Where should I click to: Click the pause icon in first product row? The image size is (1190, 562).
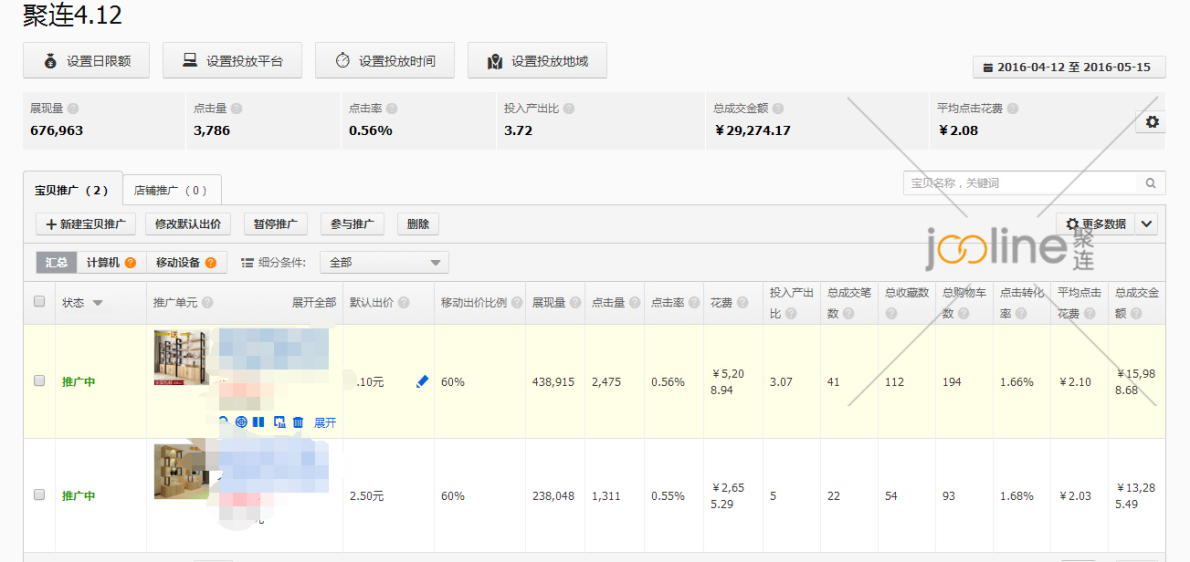coord(258,422)
